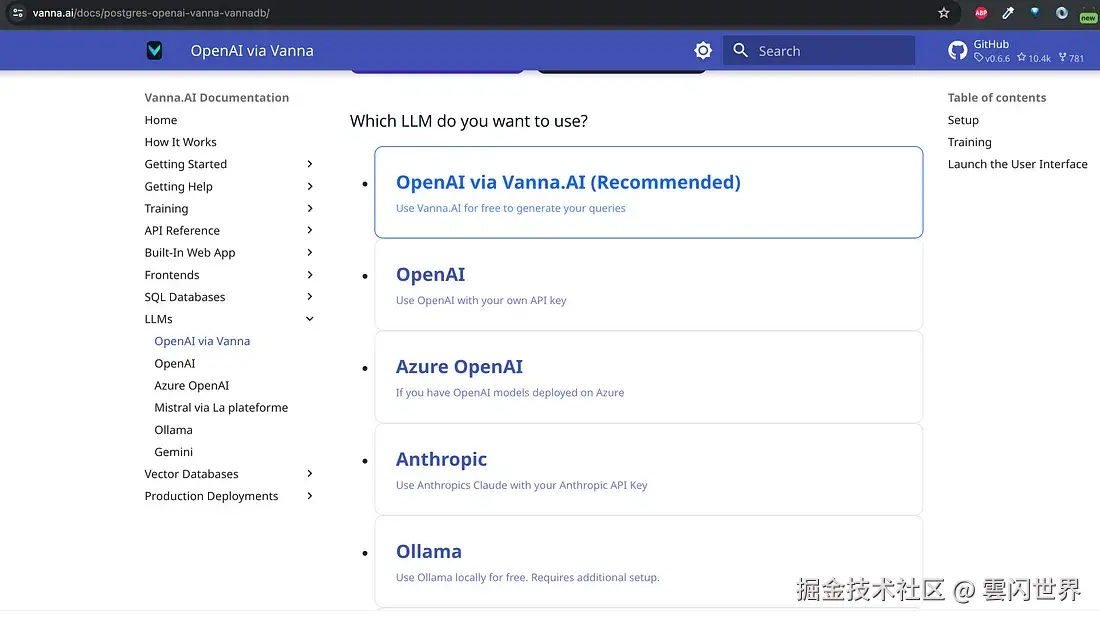
Task: Bookmark this page with star icon
Action: (944, 13)
